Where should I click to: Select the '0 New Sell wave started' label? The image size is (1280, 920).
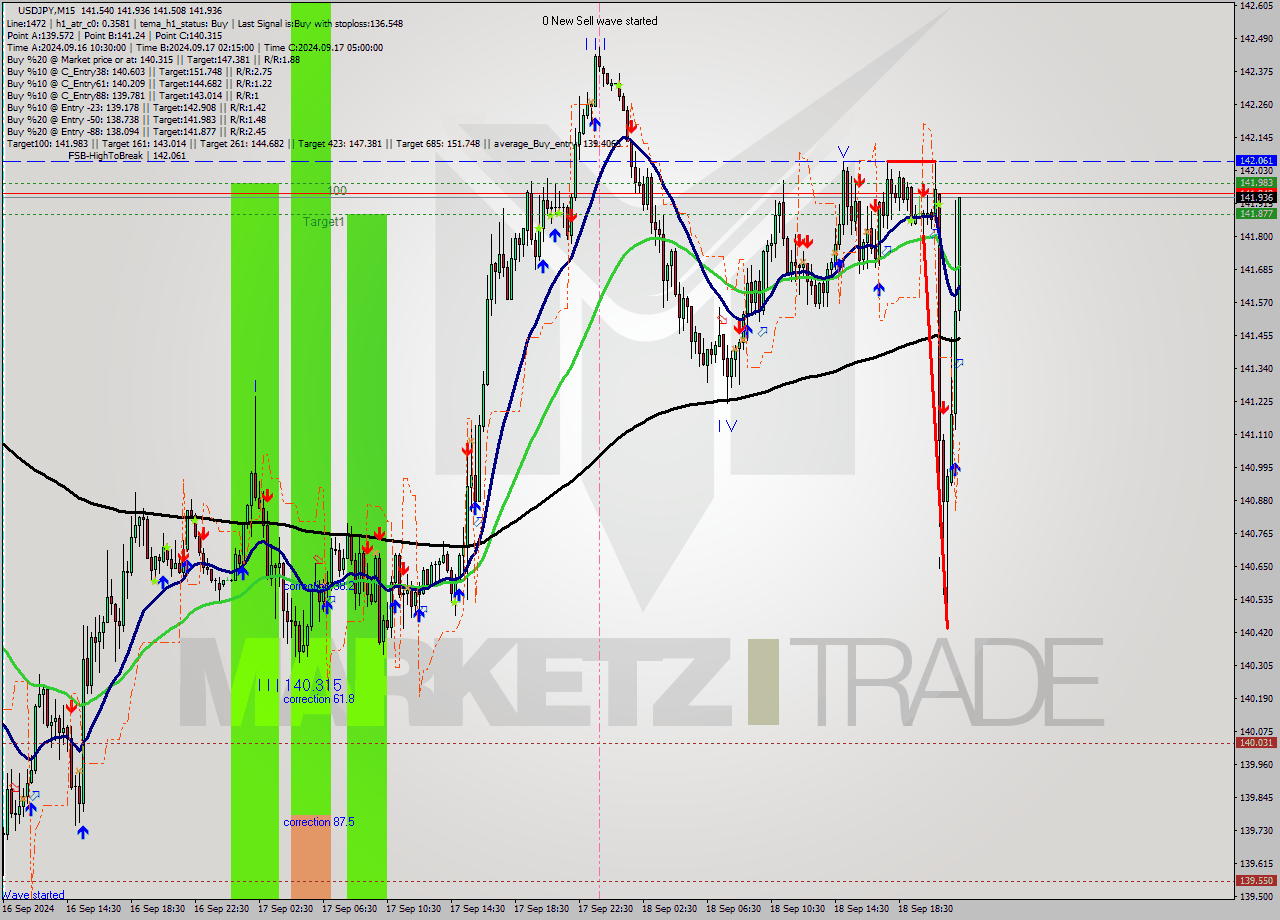[x=600, y=21]
